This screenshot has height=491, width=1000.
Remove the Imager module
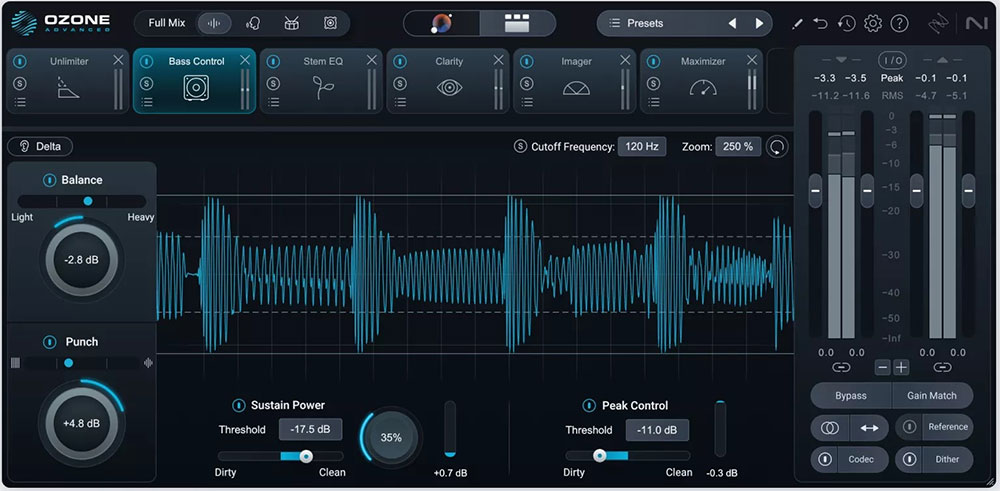click(x=626, y=60)
